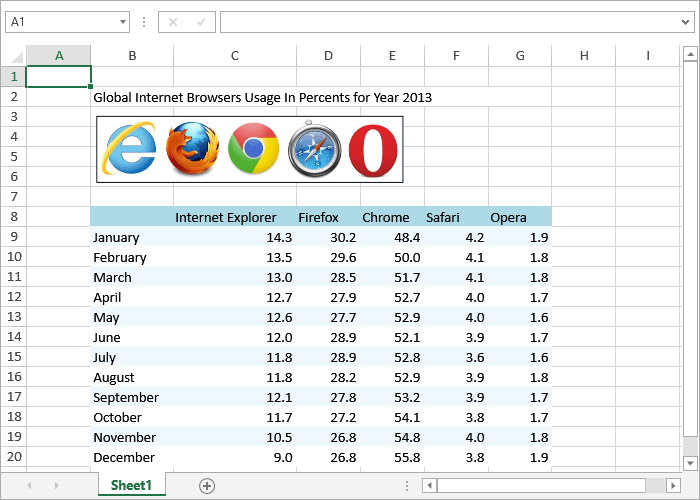The width and height of the screenshot is (700, 500).
Task: Click the red Opera logo image
Action: 373,150
